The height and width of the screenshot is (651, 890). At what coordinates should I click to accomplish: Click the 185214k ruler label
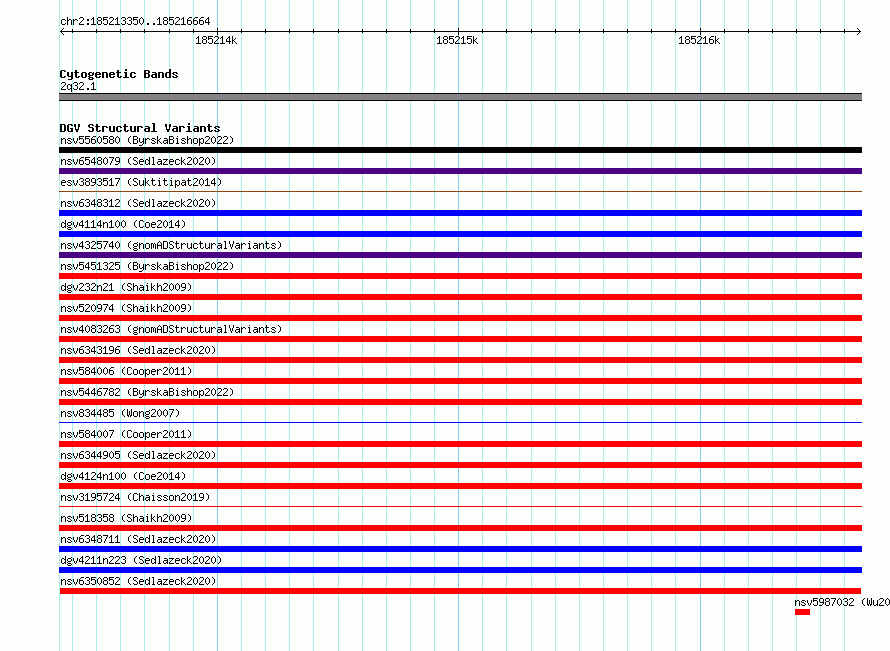[216, 40]
